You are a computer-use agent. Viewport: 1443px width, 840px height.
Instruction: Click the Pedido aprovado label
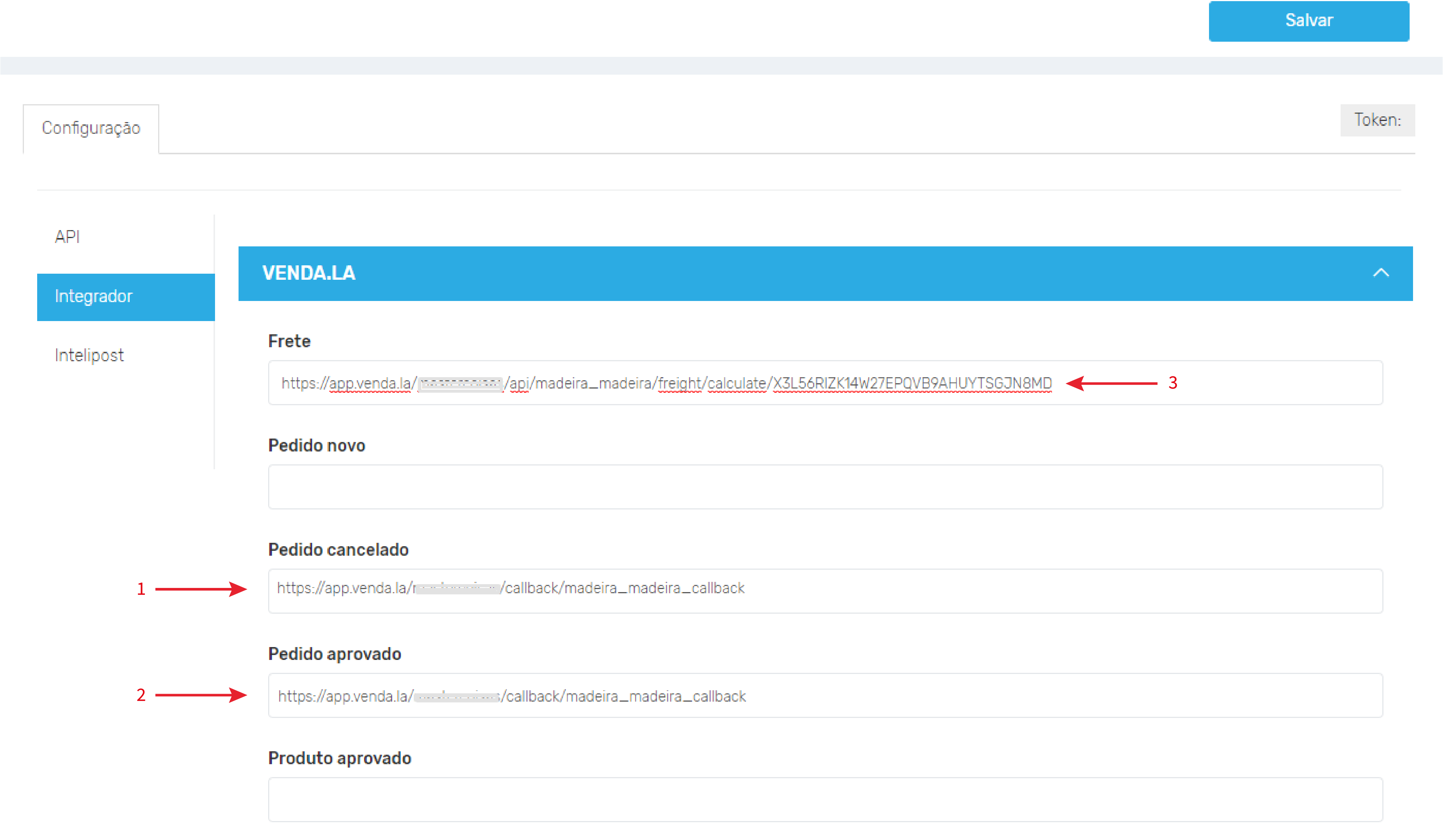(x=334, y=654)
